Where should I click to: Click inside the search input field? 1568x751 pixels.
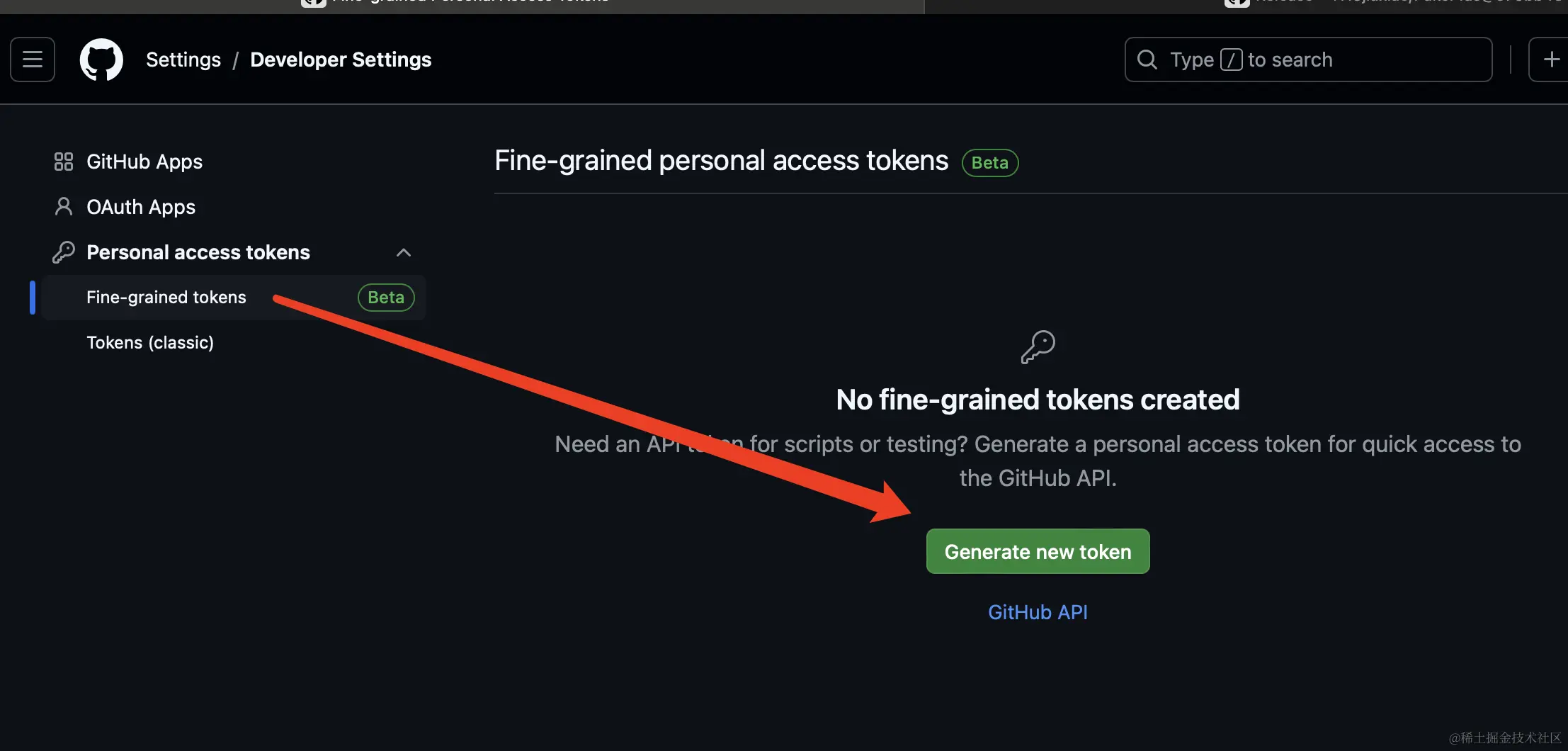click(1310, 60)
